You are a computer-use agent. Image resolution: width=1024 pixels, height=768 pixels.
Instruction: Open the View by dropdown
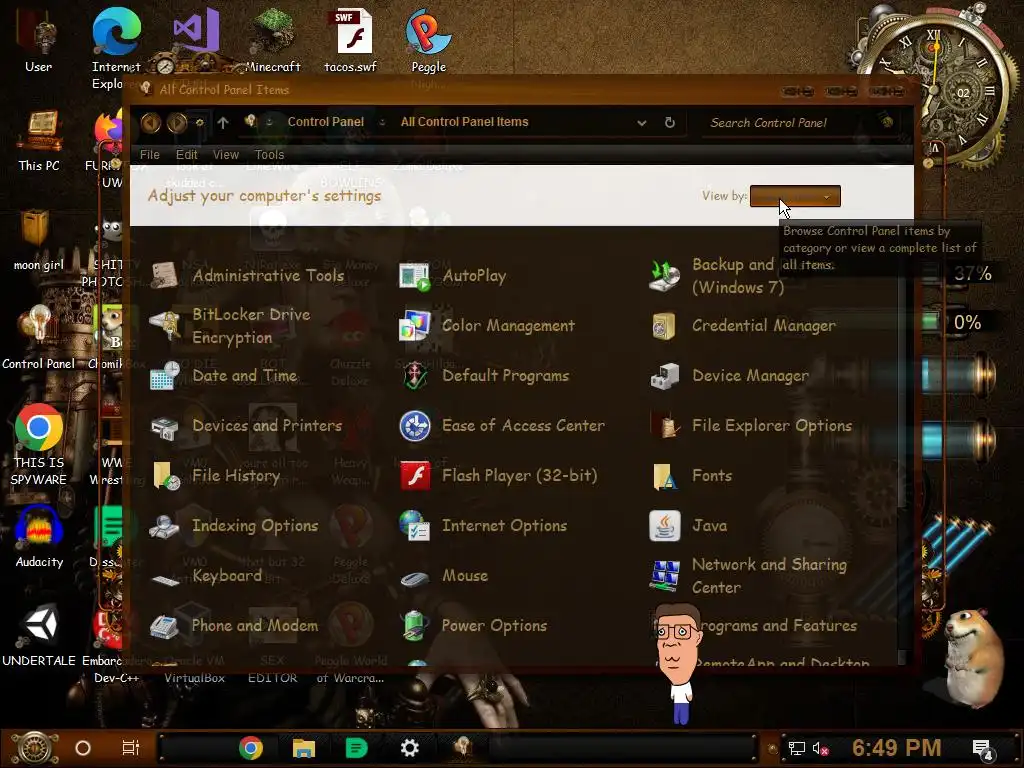pyautogui.click(x=795, y=196)
